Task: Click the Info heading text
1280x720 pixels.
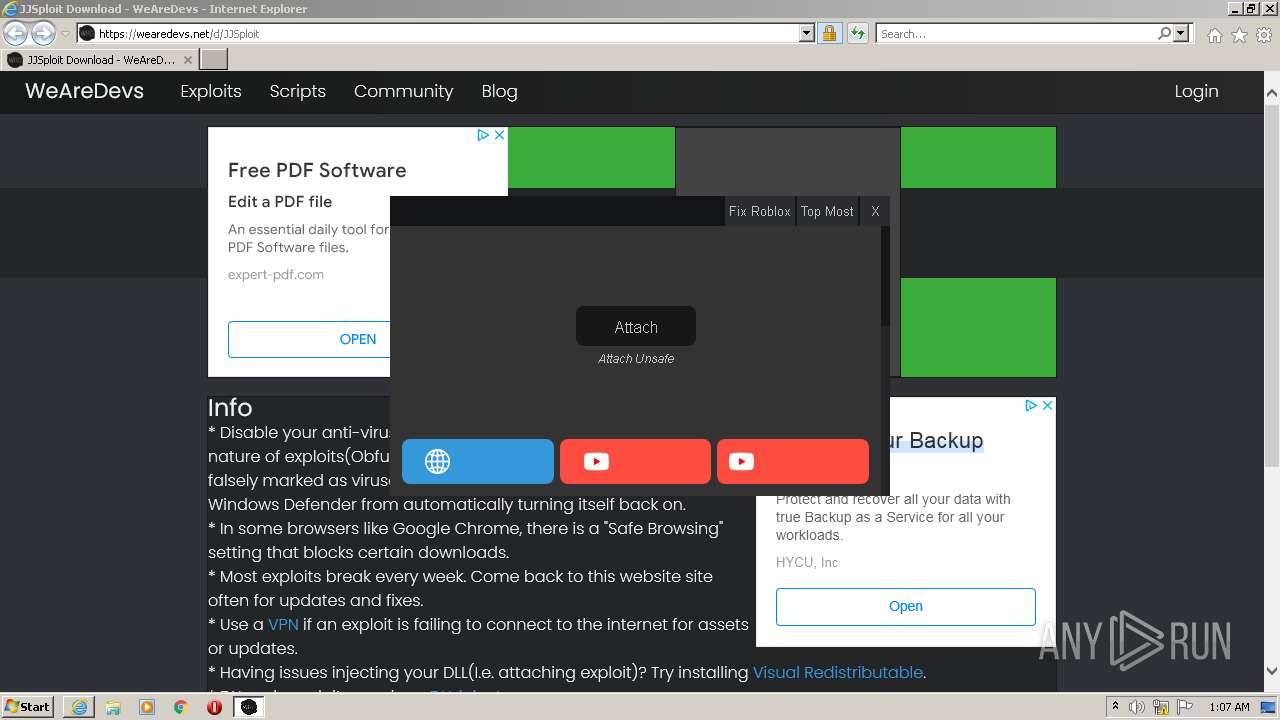Action: point(230,408)
